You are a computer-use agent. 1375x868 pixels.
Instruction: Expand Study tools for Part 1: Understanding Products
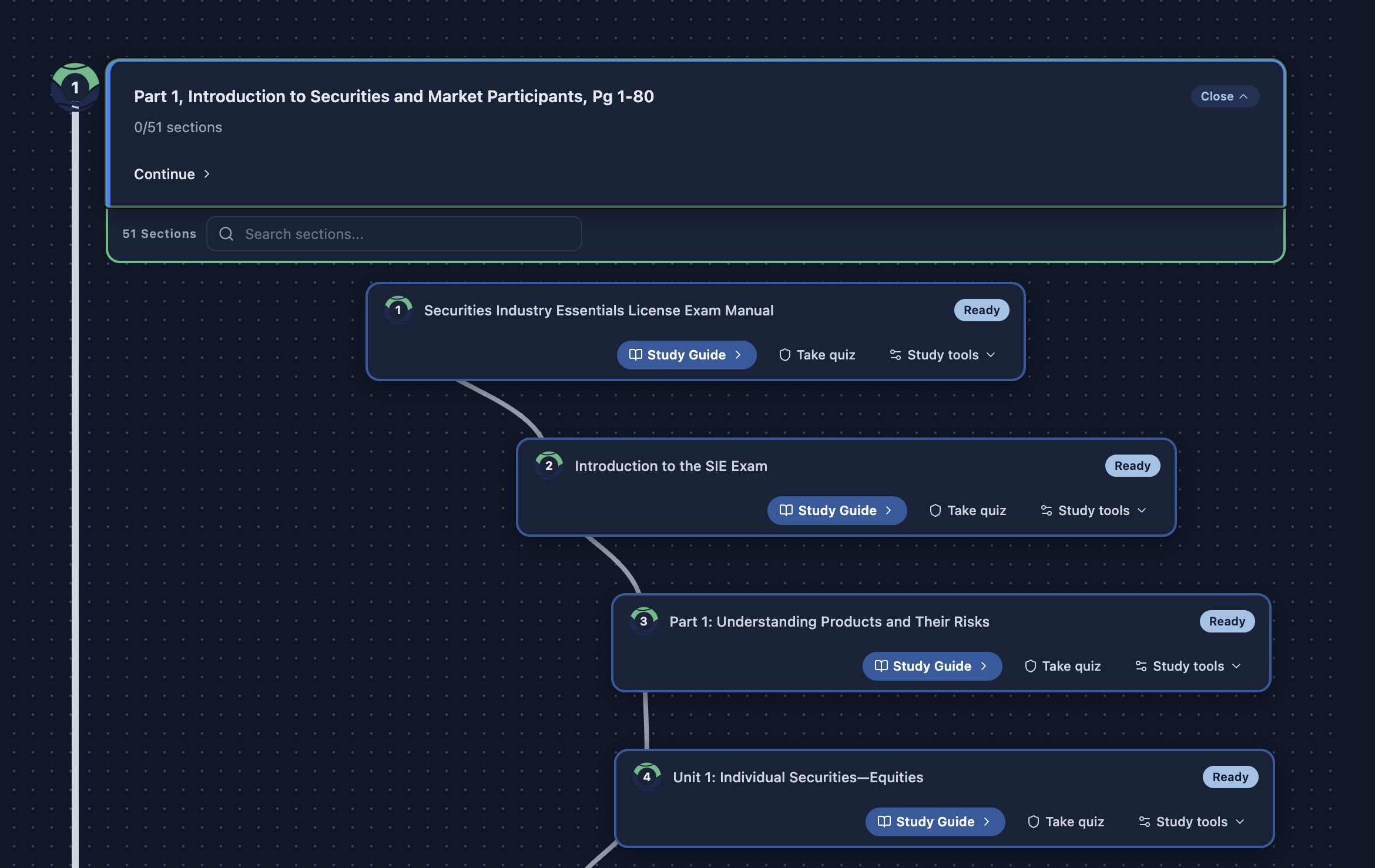[x=1188, y=666]
